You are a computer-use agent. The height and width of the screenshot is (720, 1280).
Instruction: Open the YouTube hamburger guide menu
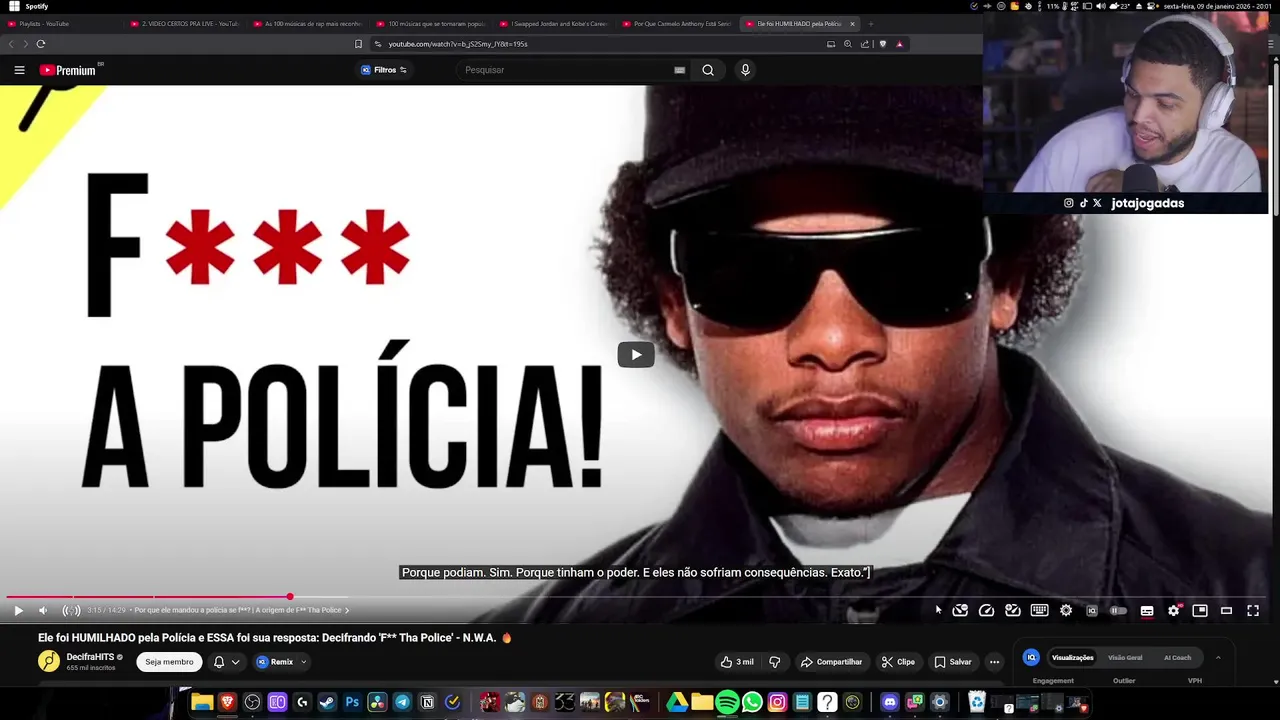tap(19, 70)
